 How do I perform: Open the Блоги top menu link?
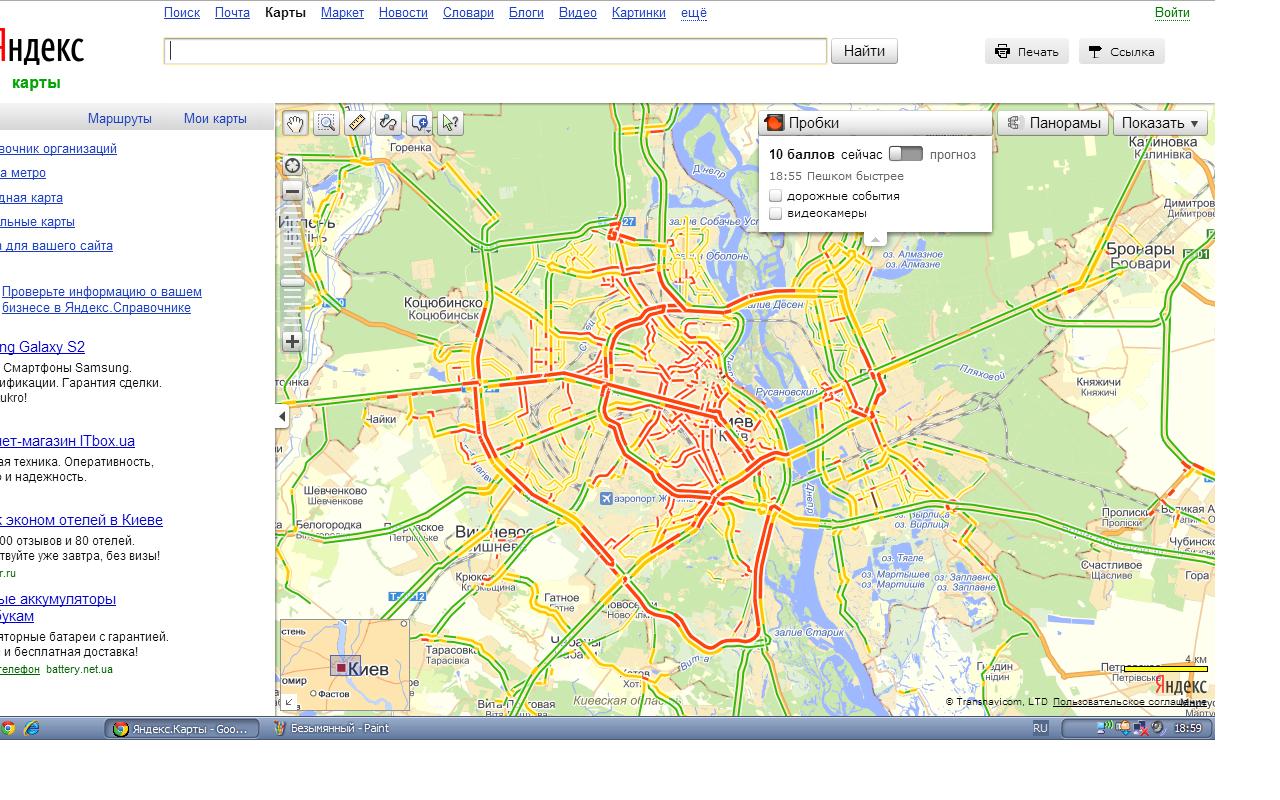tap(526, 13)
